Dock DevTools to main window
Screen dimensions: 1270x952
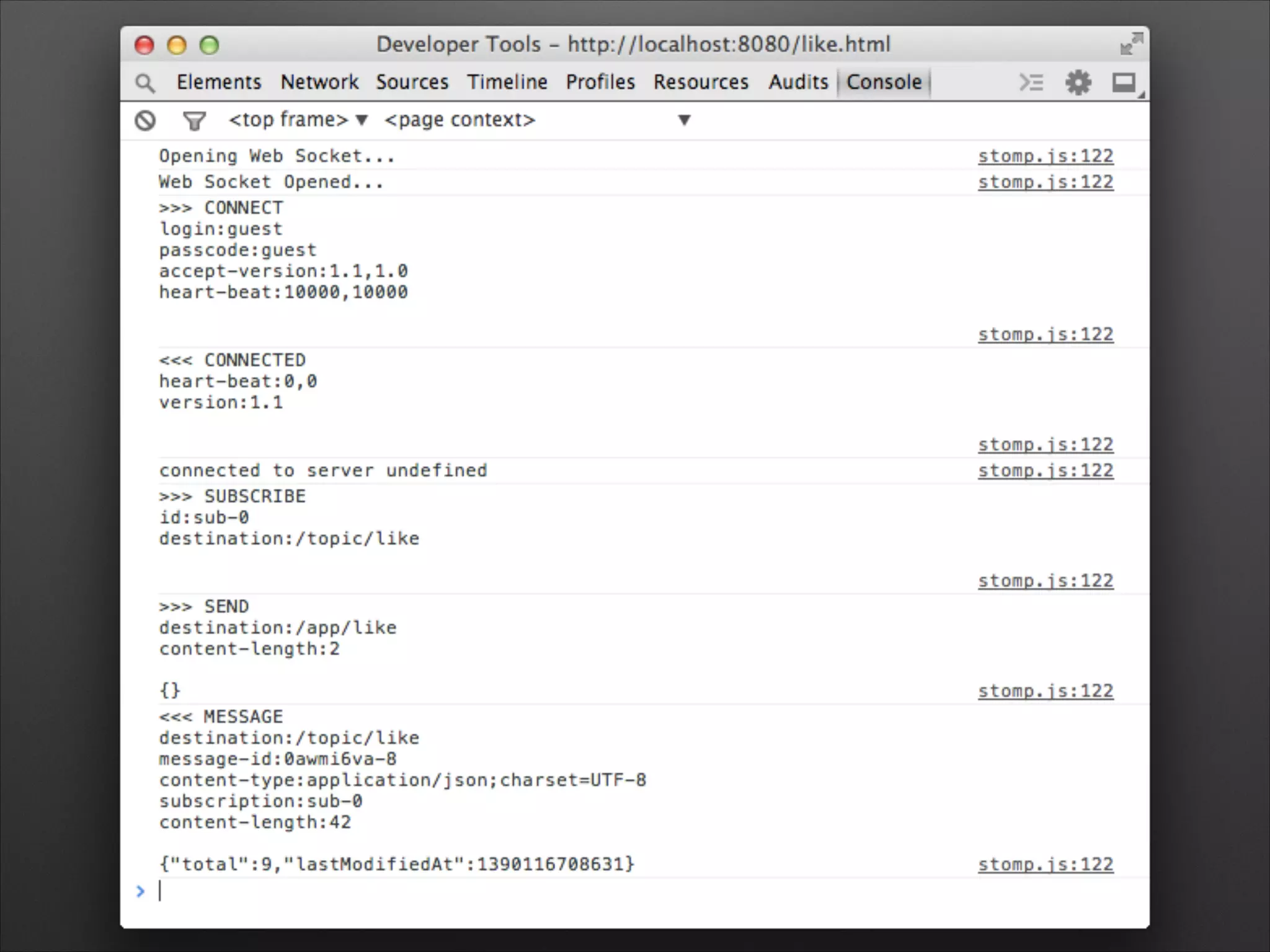pos(1124,82)
